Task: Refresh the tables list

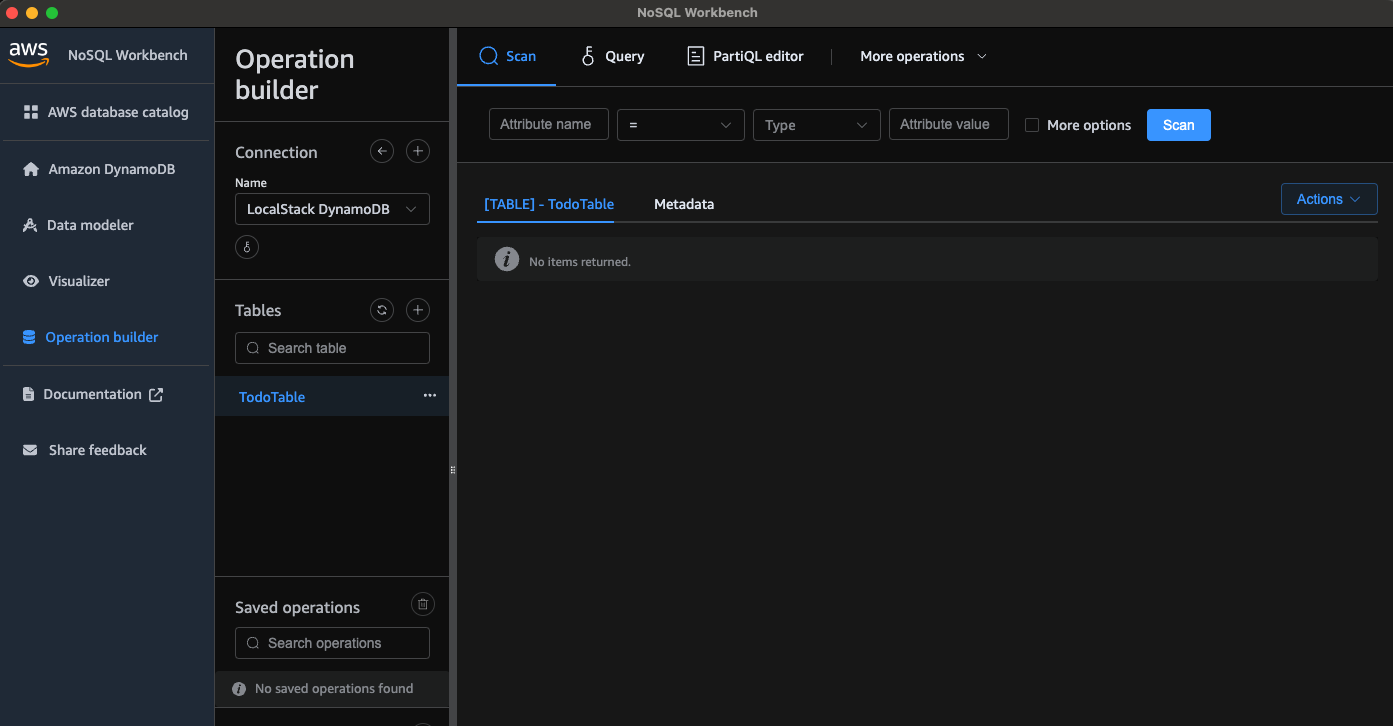Action: [382, 310]
